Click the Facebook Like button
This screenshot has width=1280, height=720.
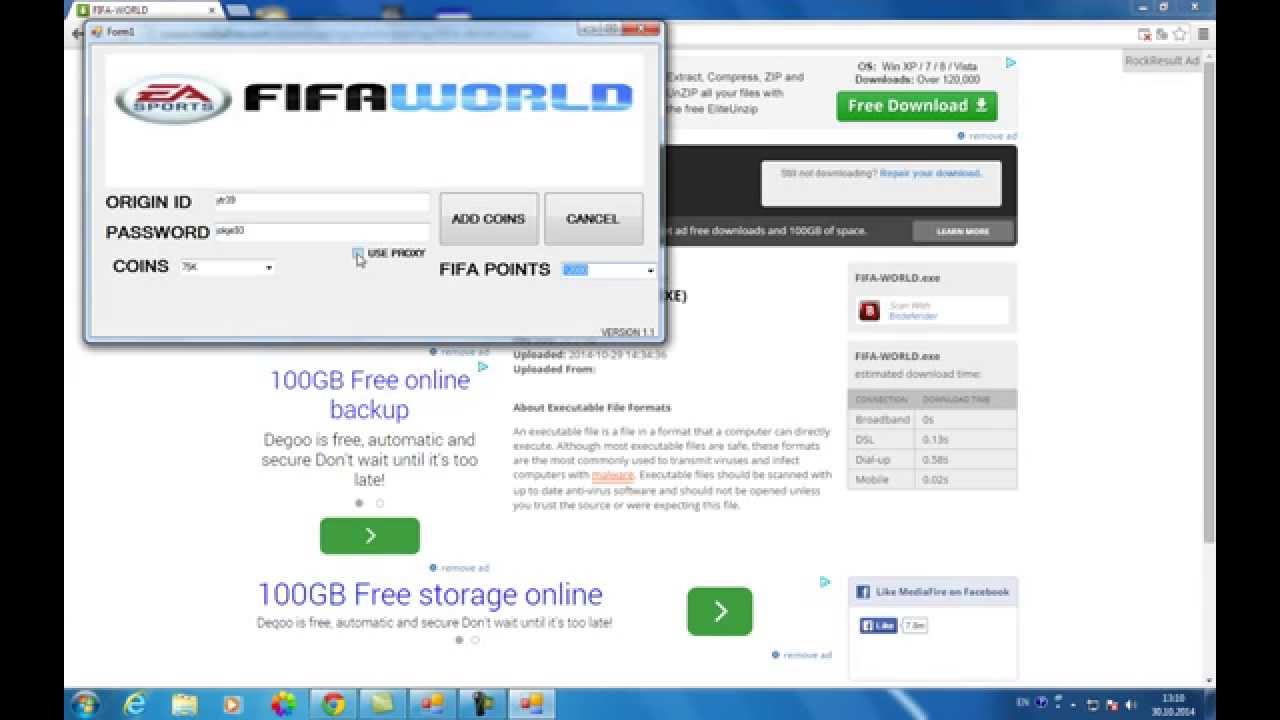tap(879, 626)
